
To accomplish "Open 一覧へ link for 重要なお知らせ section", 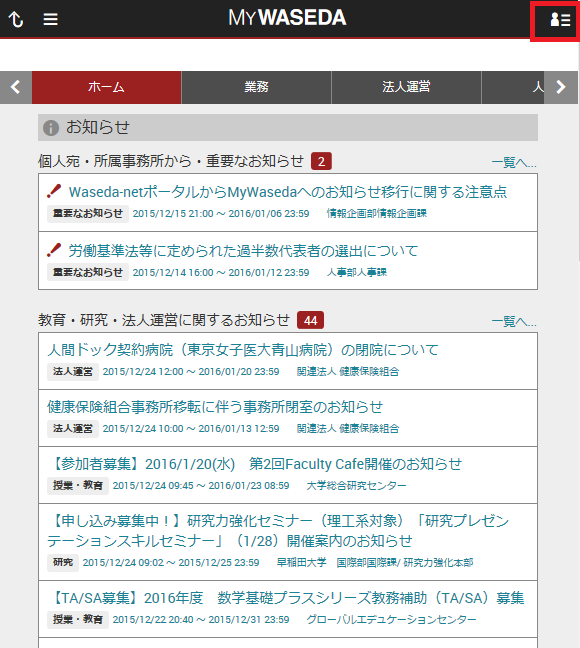I will (x=514, y=162).
